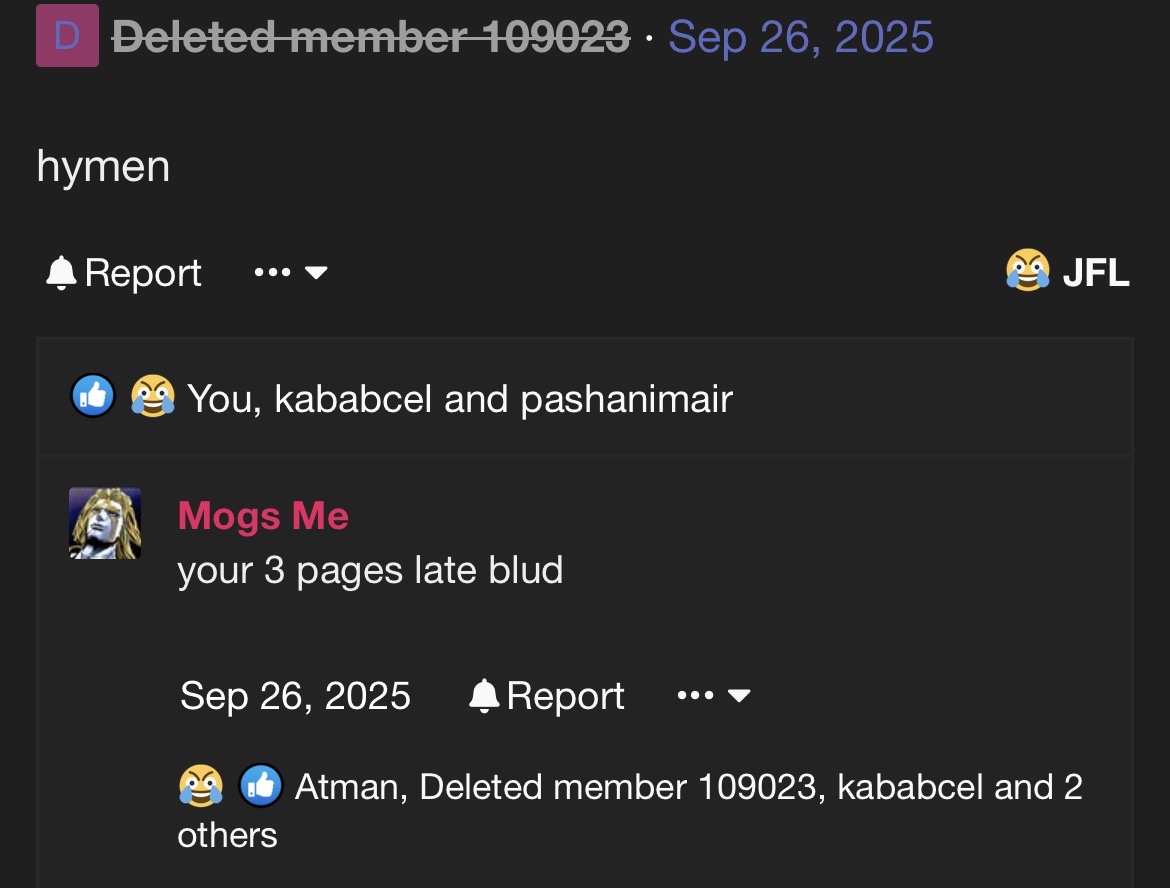Click the bell icon on Mogs Me's reply
This screenshot has height=888, width=1170.
[484, 695]
